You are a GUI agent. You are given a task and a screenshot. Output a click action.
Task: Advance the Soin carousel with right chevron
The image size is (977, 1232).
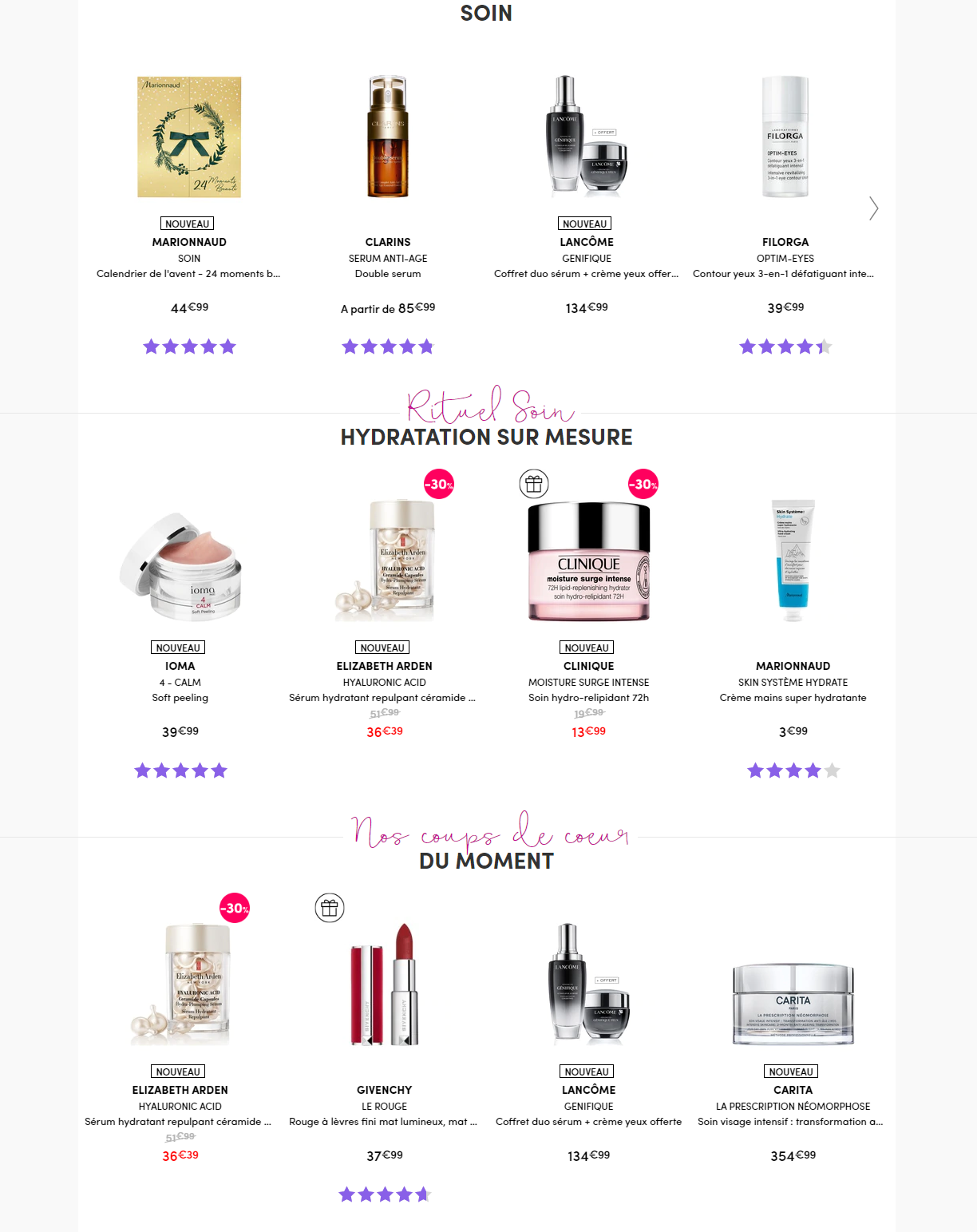(x=874, y=208)
